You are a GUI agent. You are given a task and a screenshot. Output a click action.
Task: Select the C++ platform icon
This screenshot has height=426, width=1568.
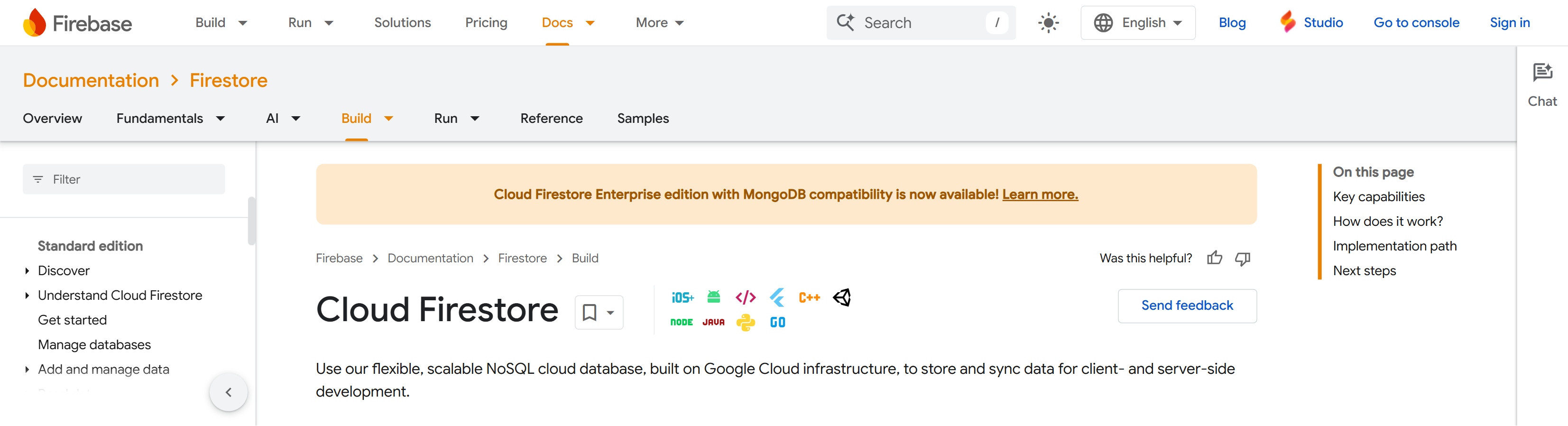coord(809,297)
